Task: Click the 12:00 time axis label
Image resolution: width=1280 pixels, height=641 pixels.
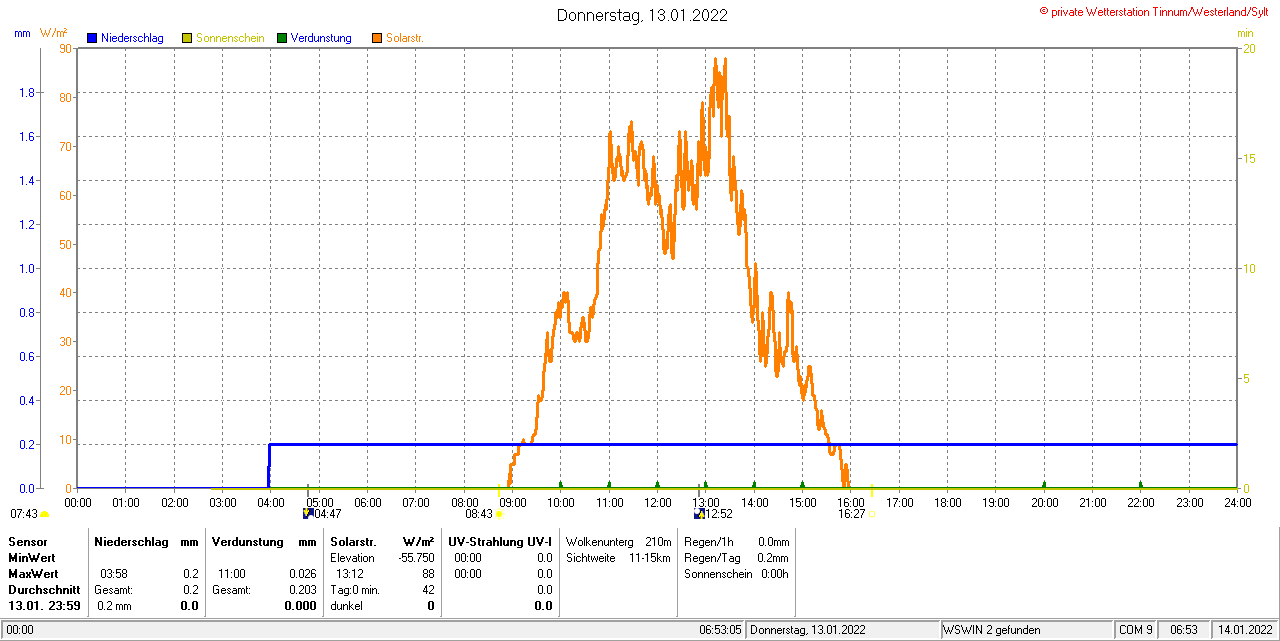Action: click(x=657, y=502)
